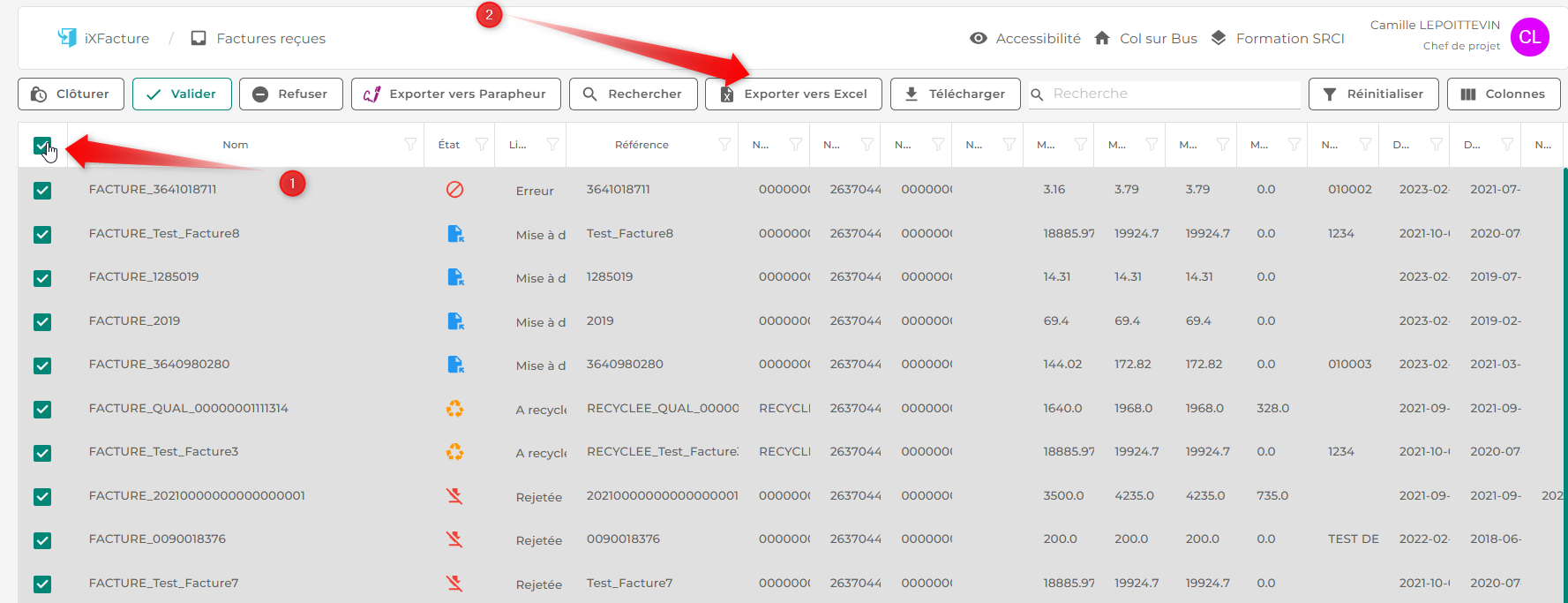Deselect the FACTURE_Test_Facture3 row checkbox
This screenshot has height=603, width=1568.
pyautogui.click(x=42, y=453)
